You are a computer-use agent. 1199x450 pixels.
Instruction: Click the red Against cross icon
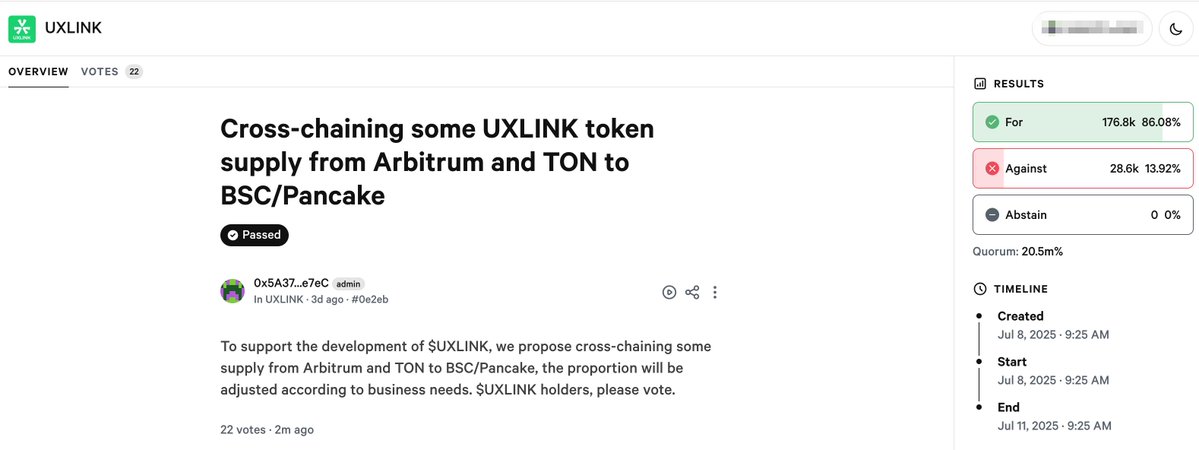(993, 168)
